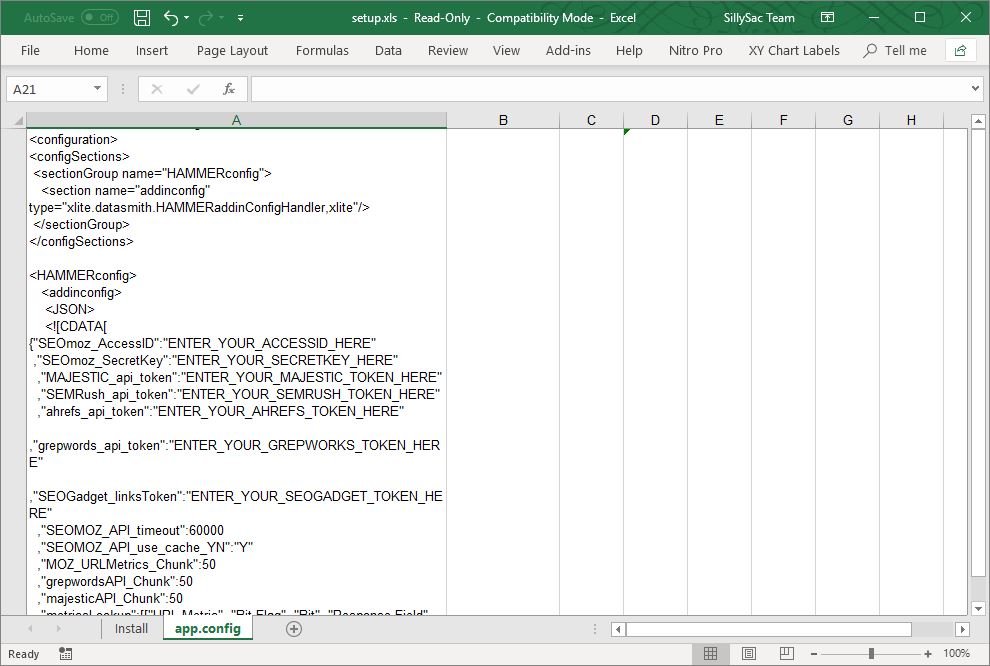
Task: Open Ribbon Display Options icon
Action: (827, 18)
